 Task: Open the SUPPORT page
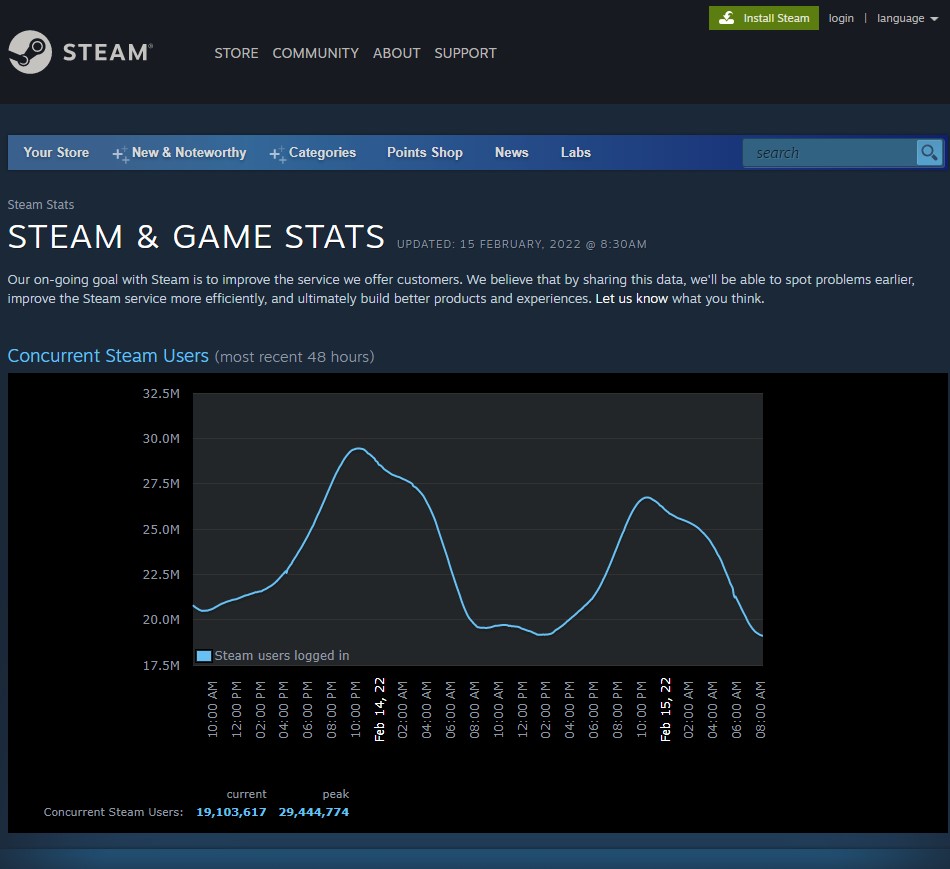[x=465, y=53]
